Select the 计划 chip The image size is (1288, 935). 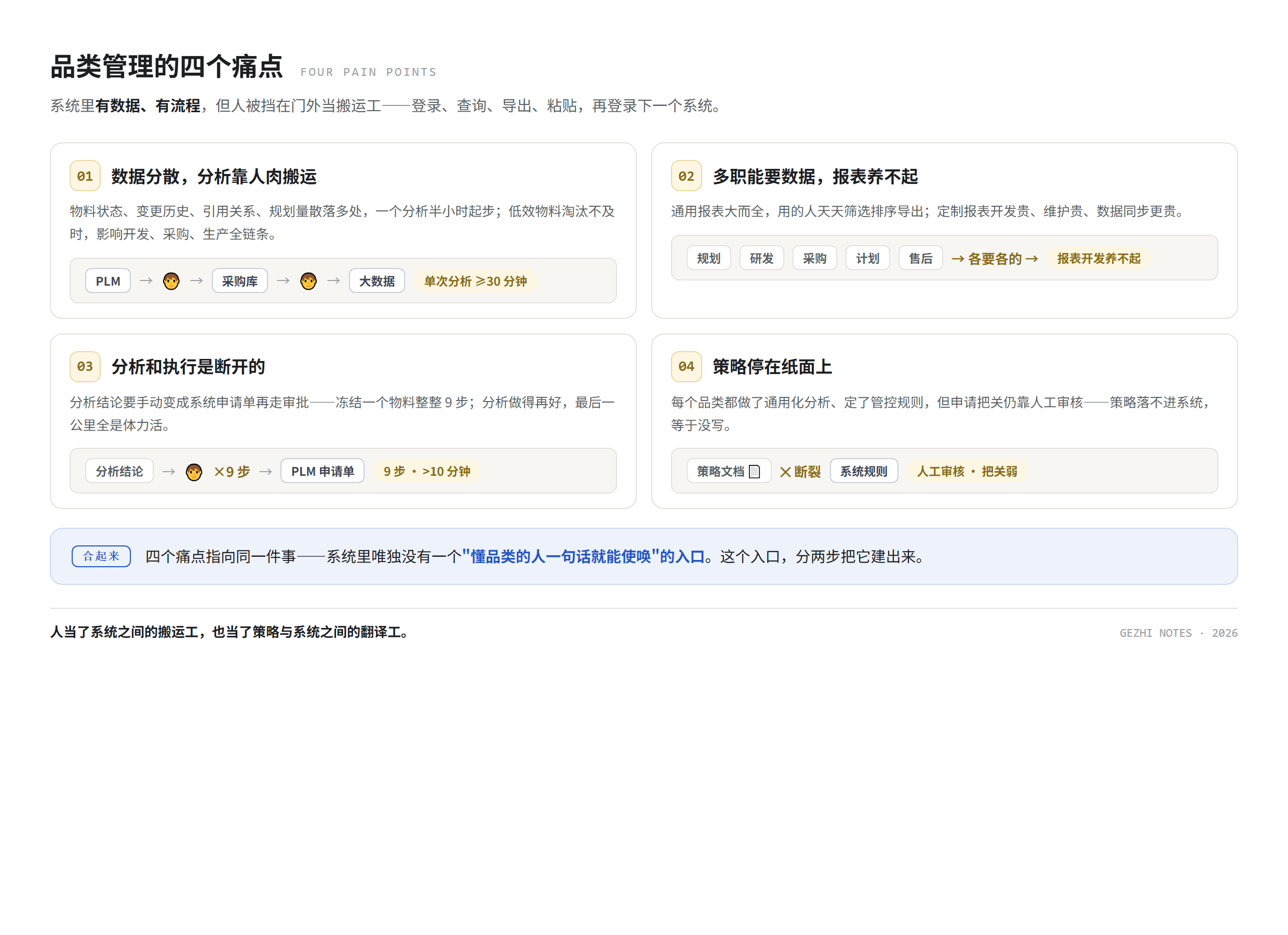click(868, 258)
